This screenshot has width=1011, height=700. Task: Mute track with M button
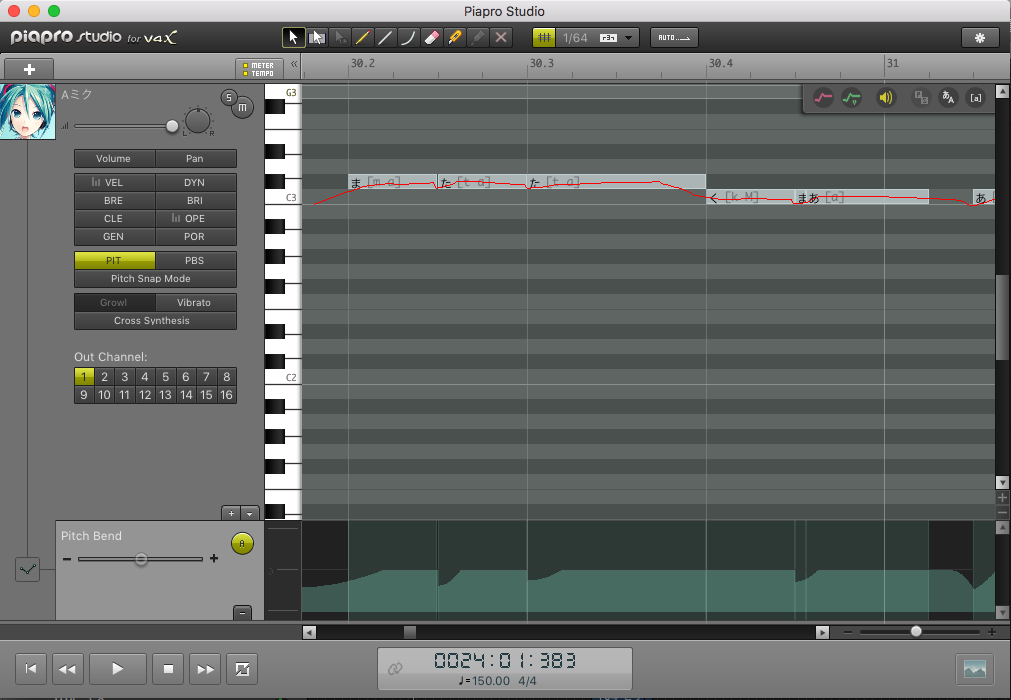click(x=242, y=108)
